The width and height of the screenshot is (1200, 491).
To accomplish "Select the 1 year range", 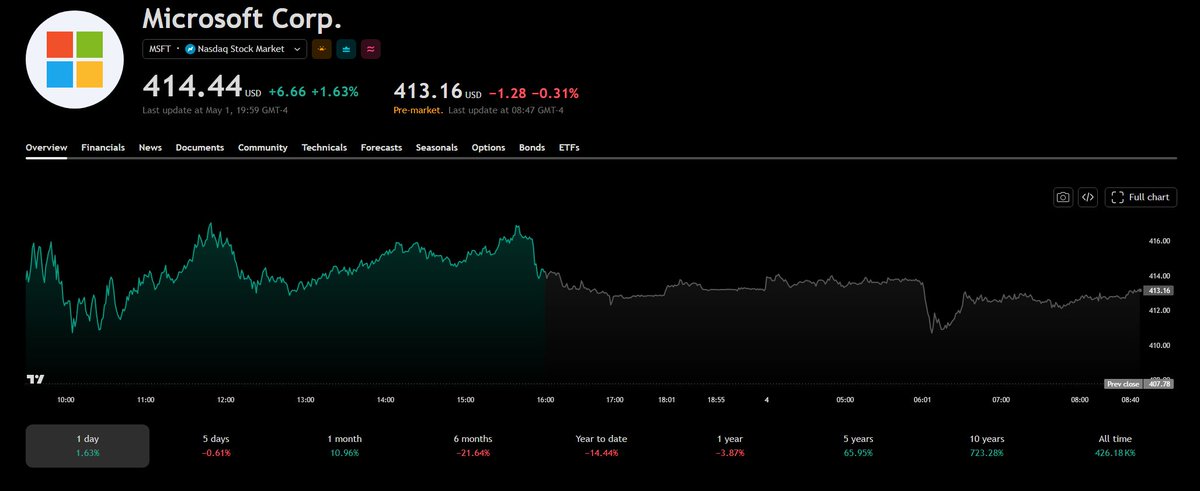I will [x=729, y=446].
